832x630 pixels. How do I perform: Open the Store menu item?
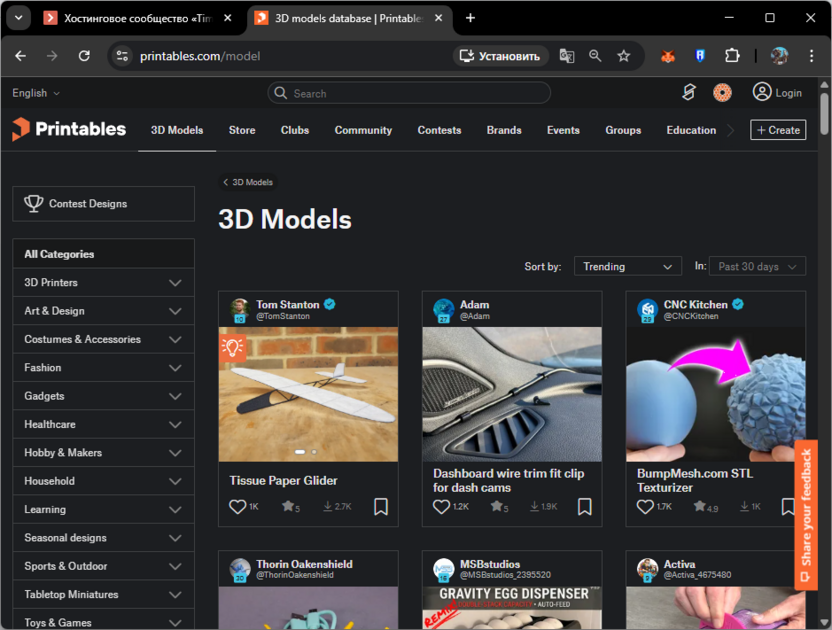click(242, 130)
